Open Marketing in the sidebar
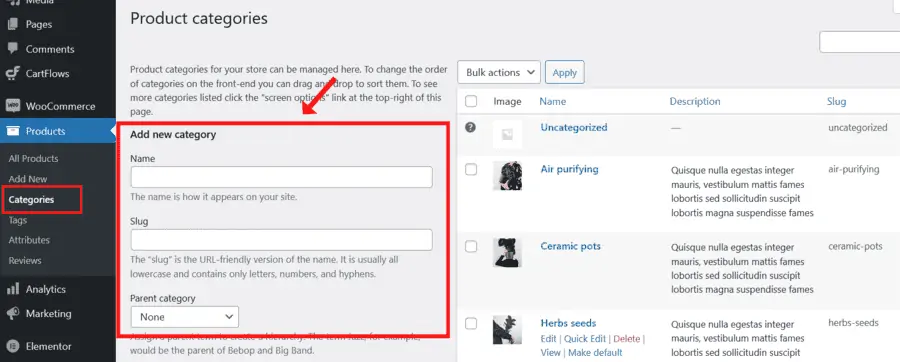 (49, 314)
